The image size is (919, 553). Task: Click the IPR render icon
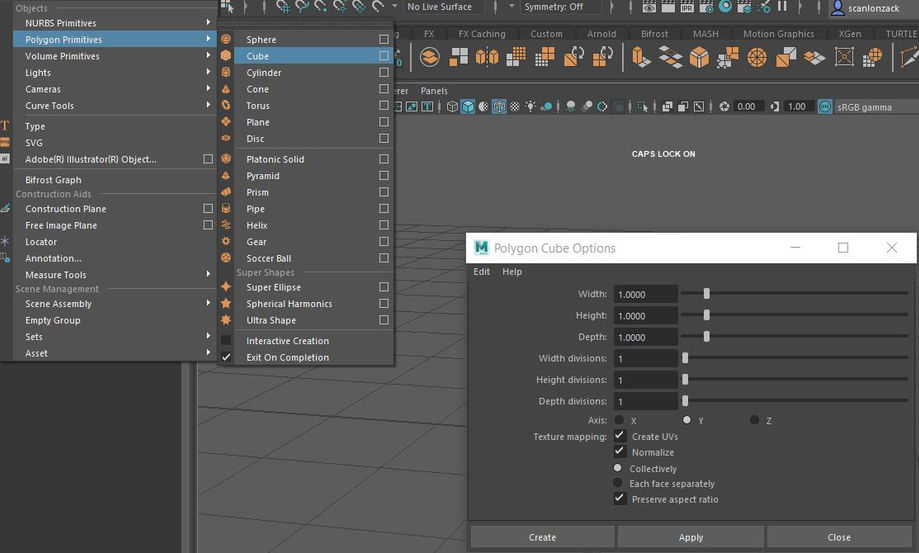tap(687, 7)
